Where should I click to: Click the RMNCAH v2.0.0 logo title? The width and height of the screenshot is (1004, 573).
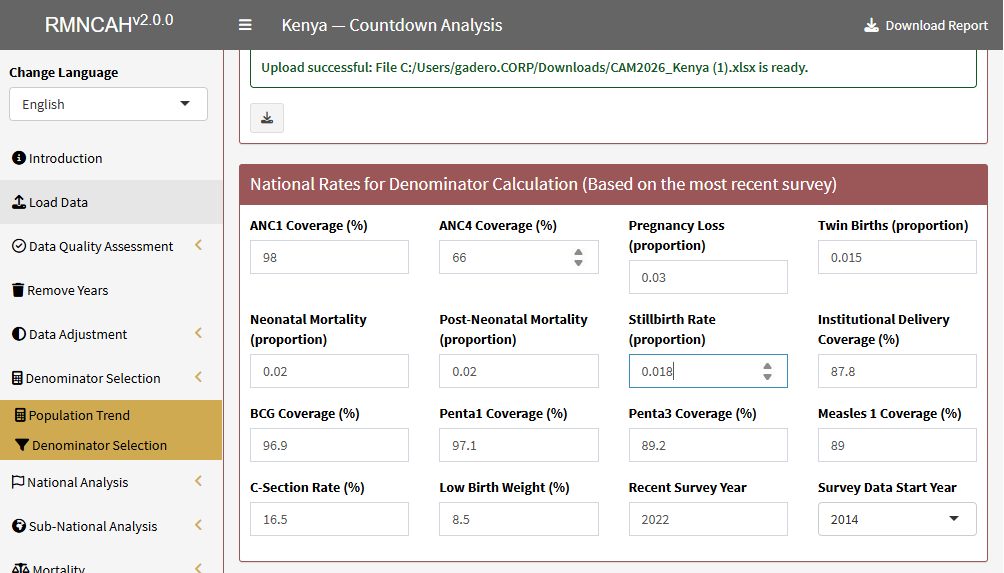109,24
